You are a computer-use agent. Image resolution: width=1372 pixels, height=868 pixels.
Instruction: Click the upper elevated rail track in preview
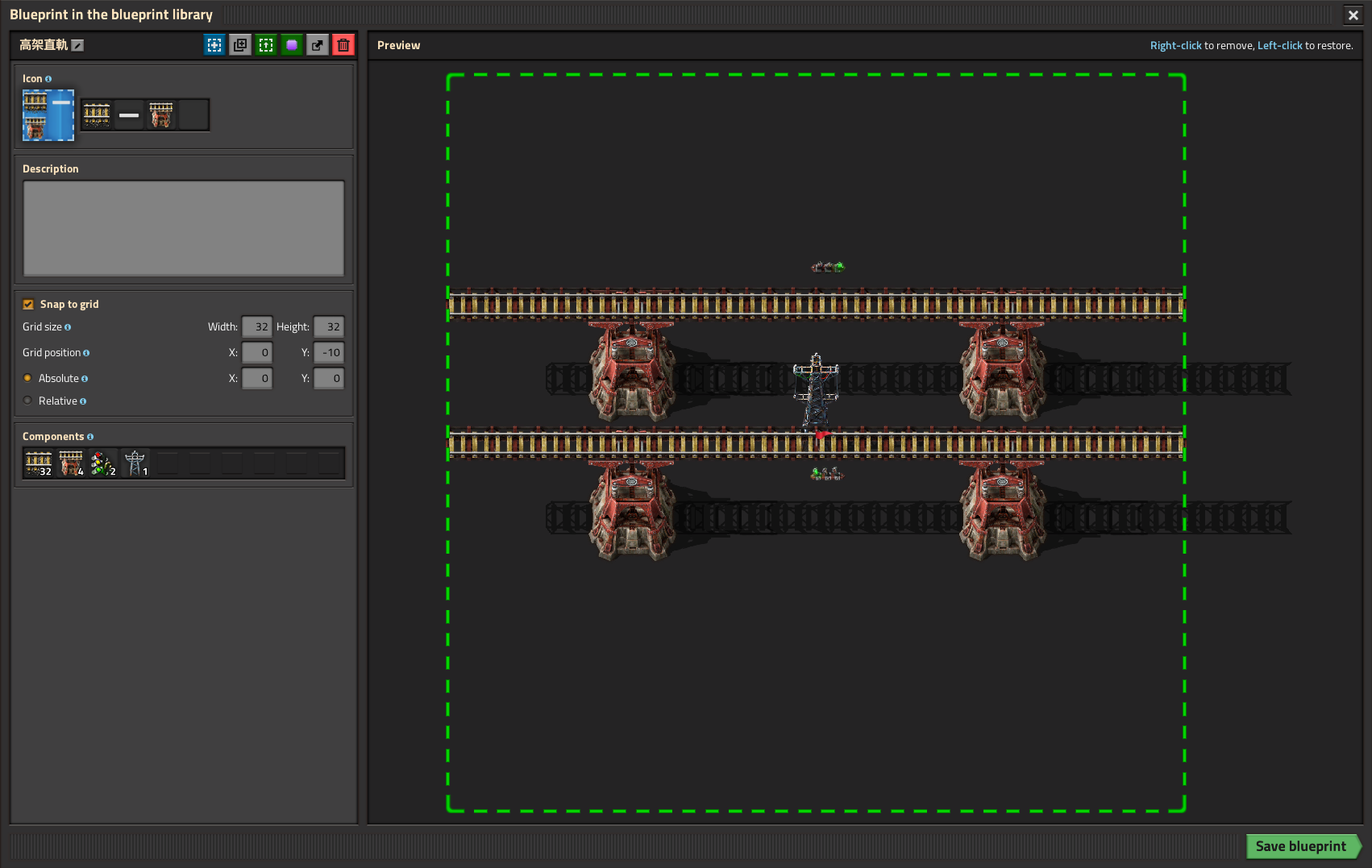(x=816, y=305)
